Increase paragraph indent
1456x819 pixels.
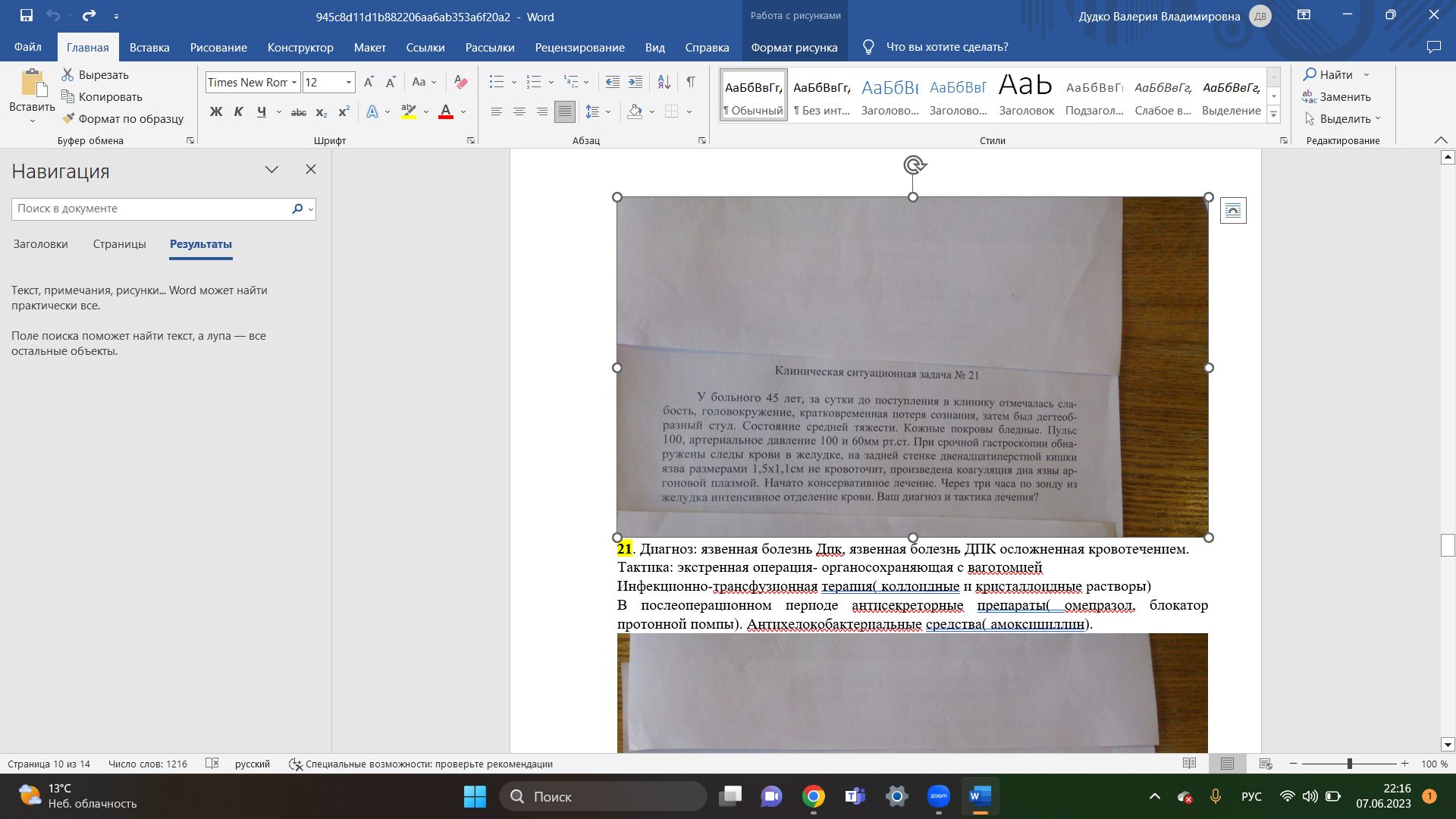635,82
